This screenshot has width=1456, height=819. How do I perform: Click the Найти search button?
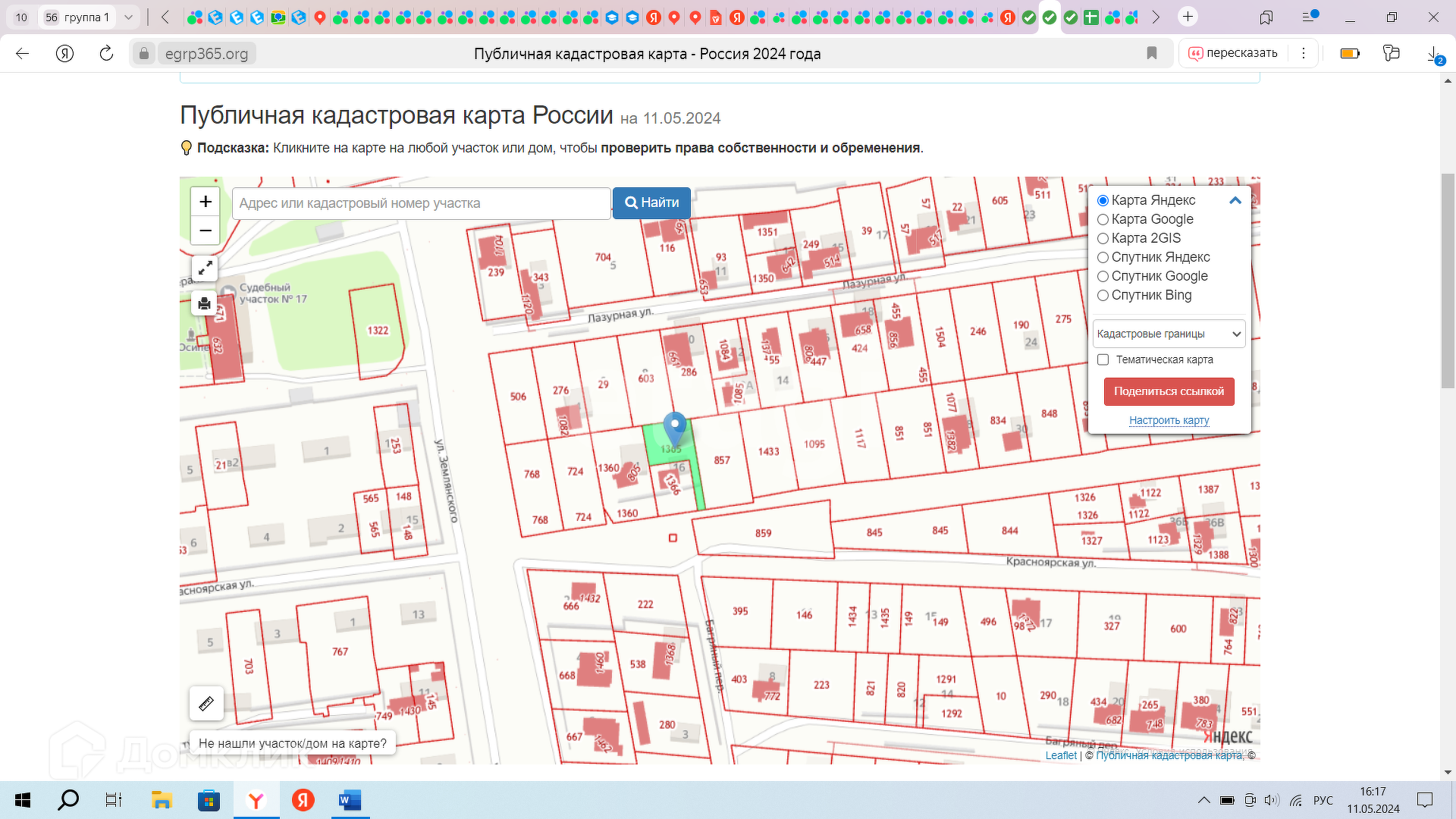click(651, 203)
